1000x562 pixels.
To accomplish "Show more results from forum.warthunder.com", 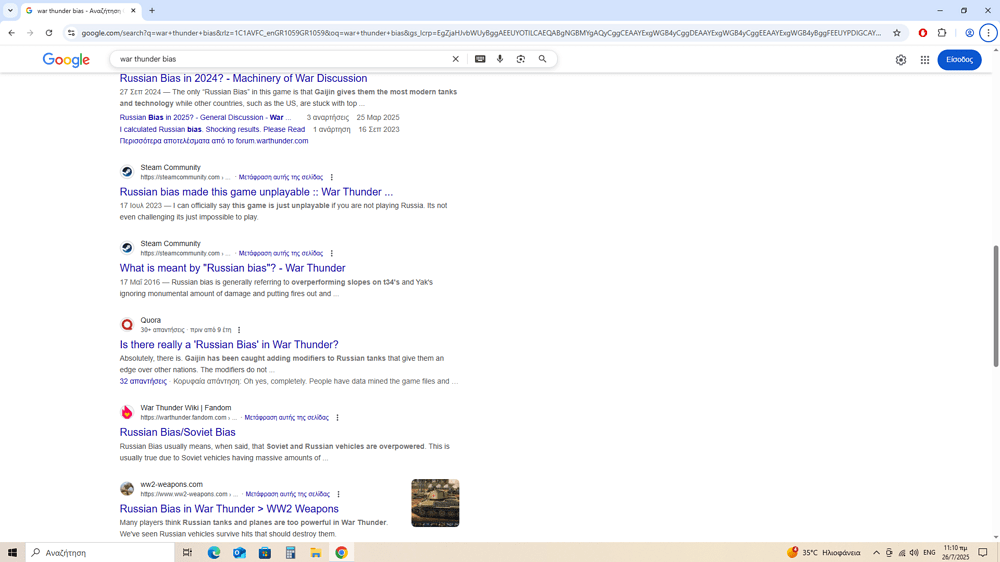I will [214, 141].
